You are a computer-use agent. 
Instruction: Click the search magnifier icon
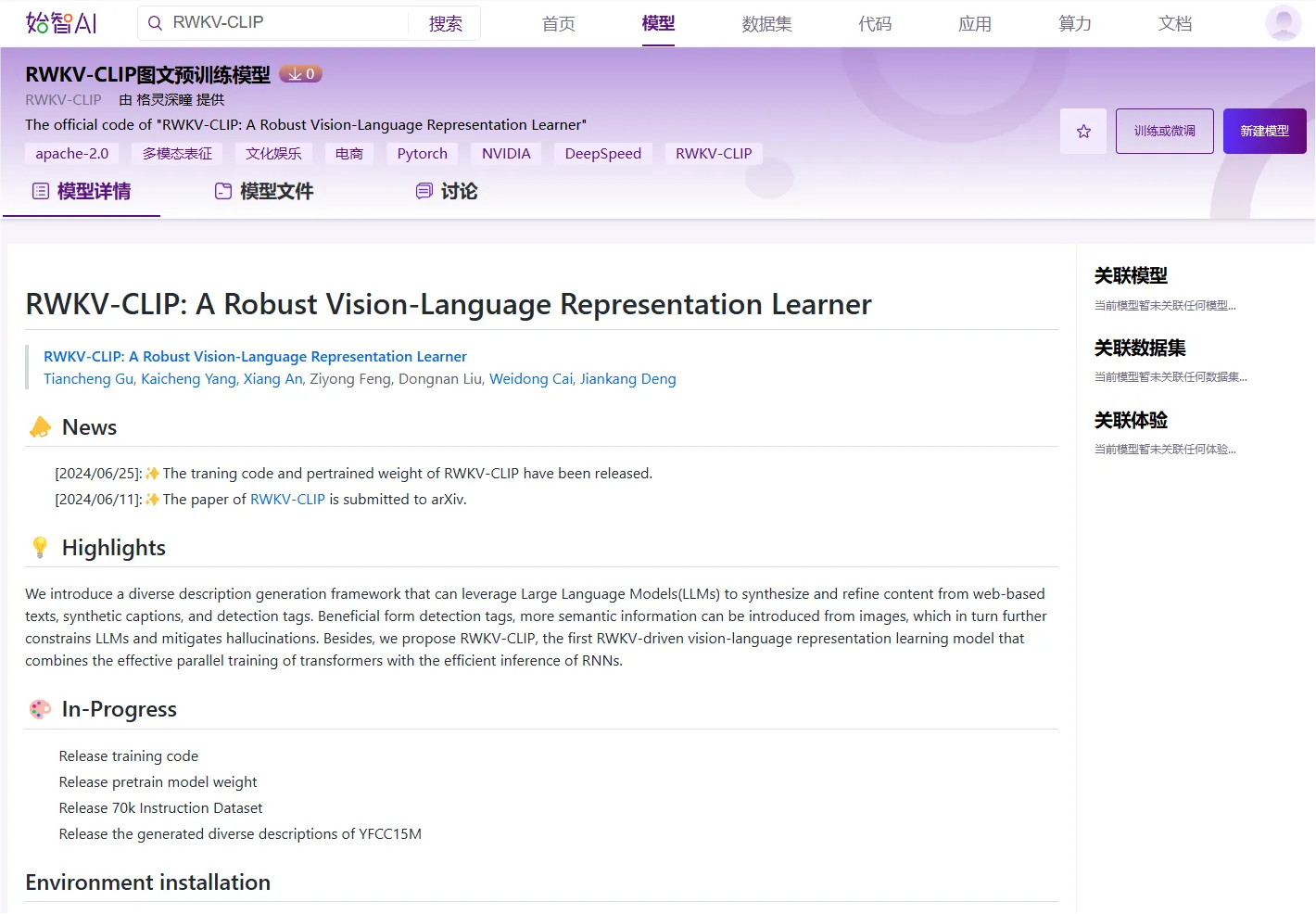156,23
